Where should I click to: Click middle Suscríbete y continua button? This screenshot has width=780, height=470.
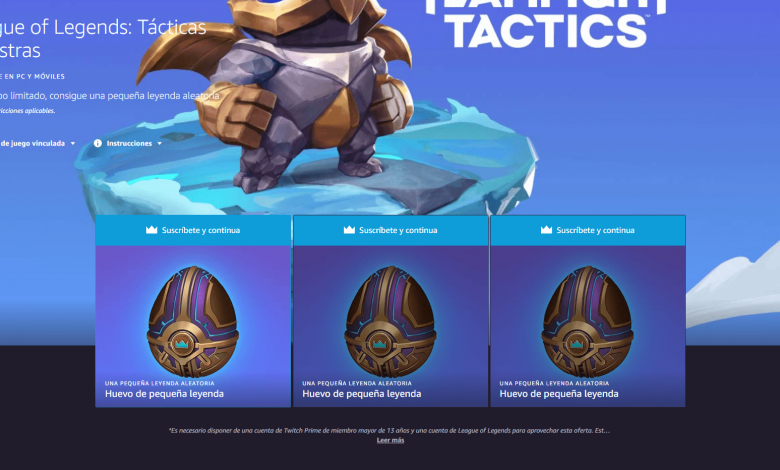pos(390,230)
